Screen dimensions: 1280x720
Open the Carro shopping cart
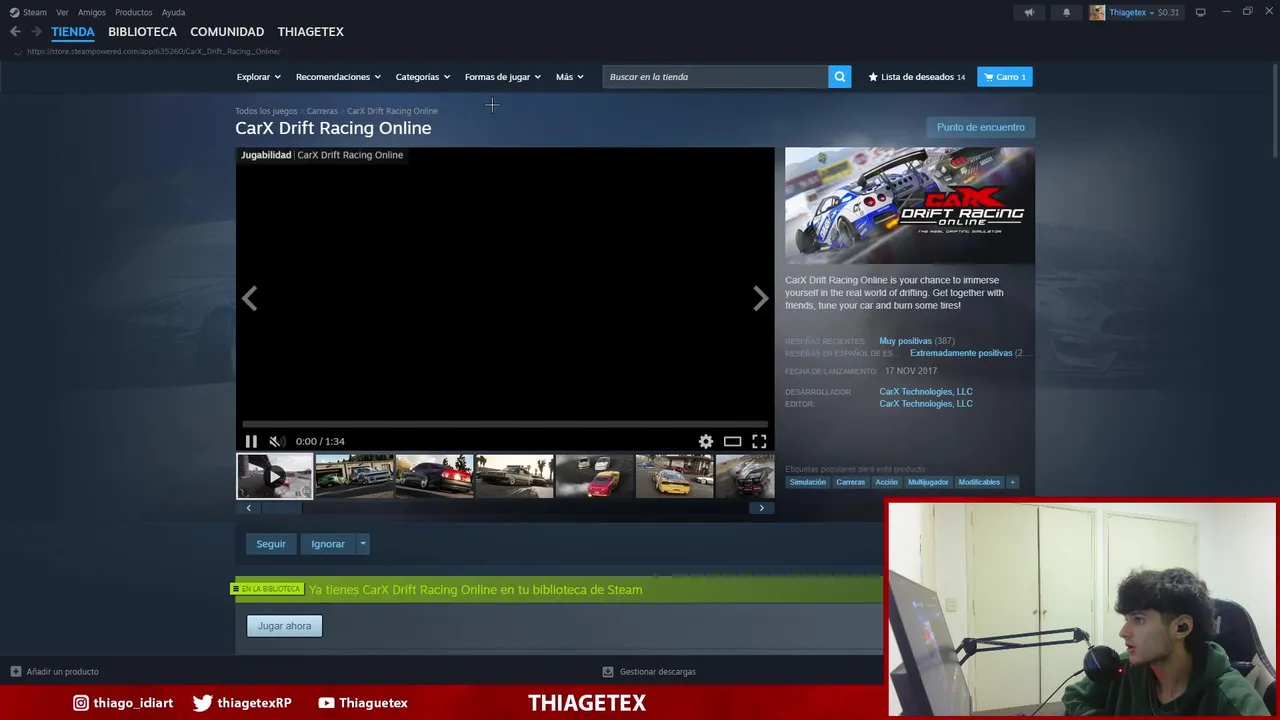coord(1004,77)
